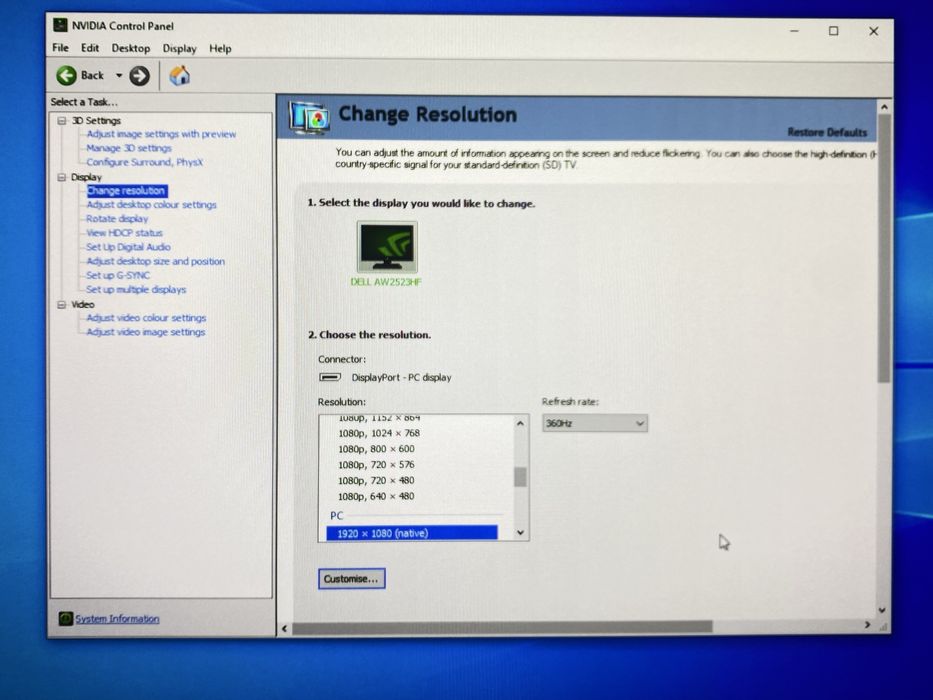The height and width of the screenshot is (700, 933).
Task: Open the Edit menu
Action: [90, 48]
